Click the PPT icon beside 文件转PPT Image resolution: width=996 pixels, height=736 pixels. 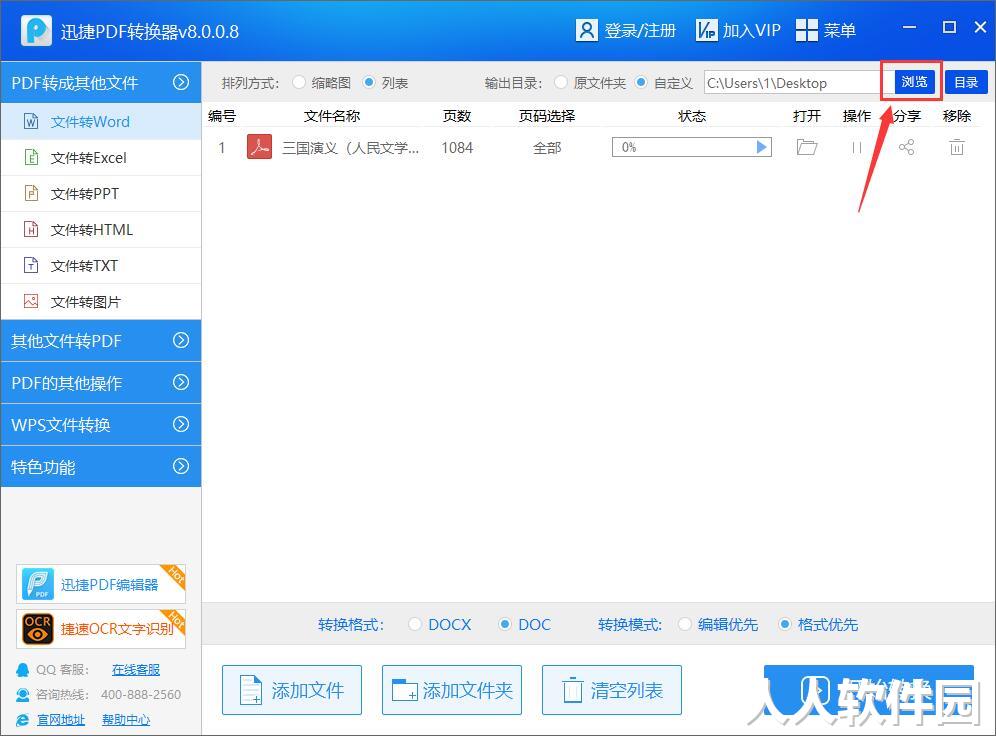[31, 193]
